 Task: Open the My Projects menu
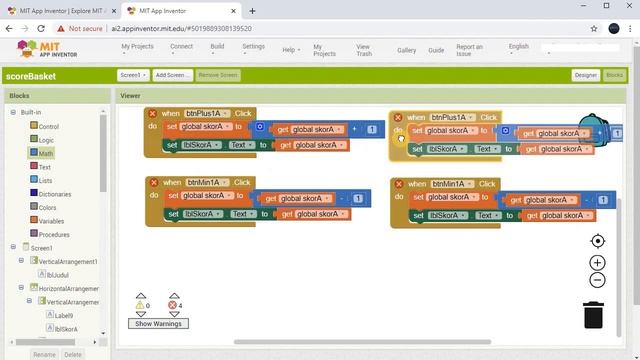tap(137, 49)
